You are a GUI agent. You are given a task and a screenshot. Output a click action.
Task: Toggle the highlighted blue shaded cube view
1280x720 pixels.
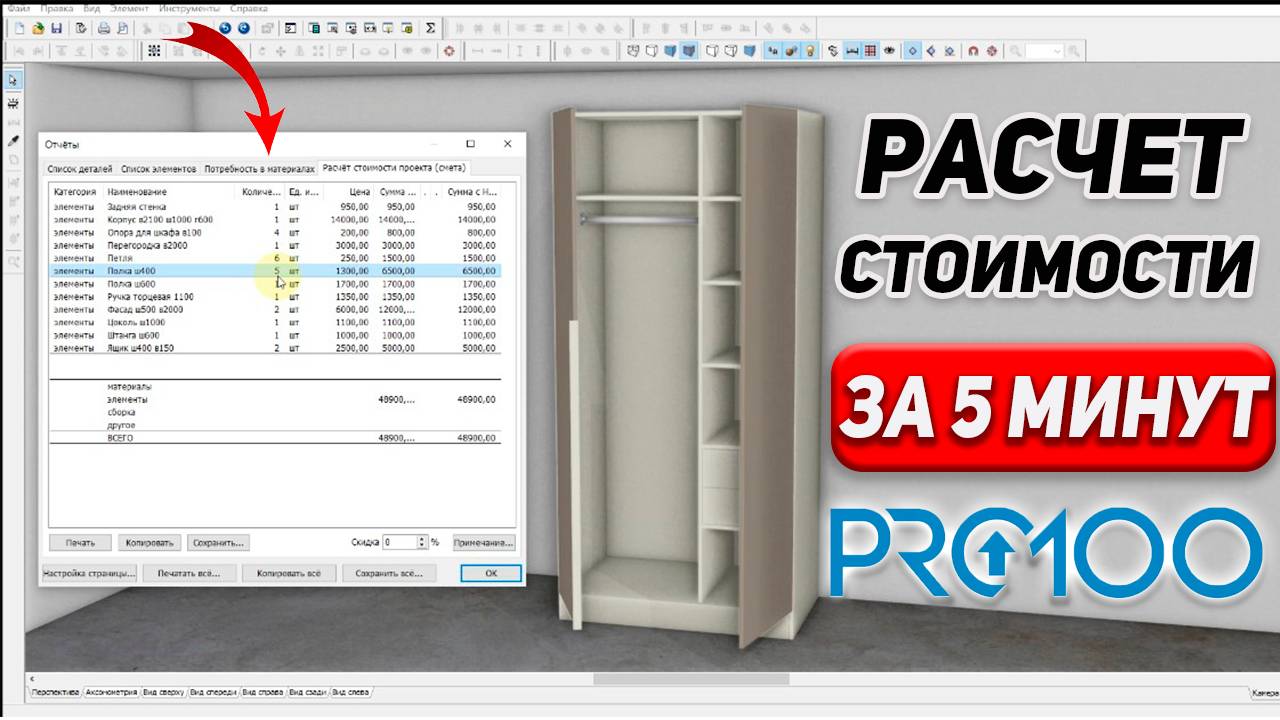click(x=688, y=50)
